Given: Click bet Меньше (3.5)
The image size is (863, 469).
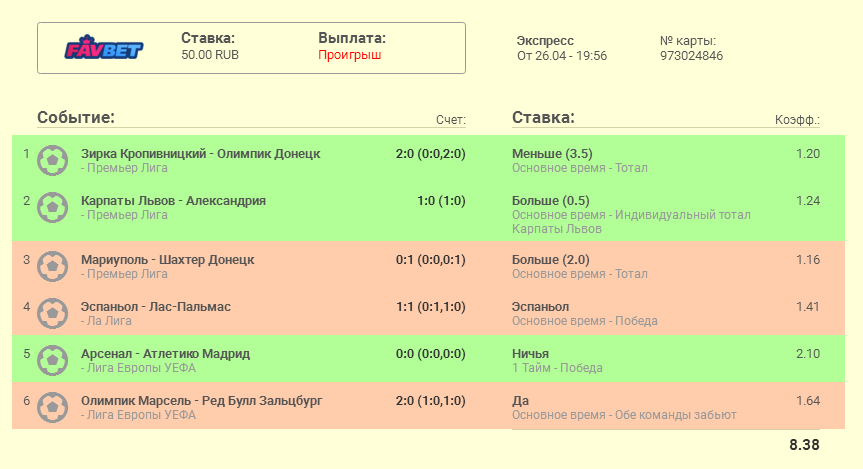Looking at the screenshot, I should 552,154.
